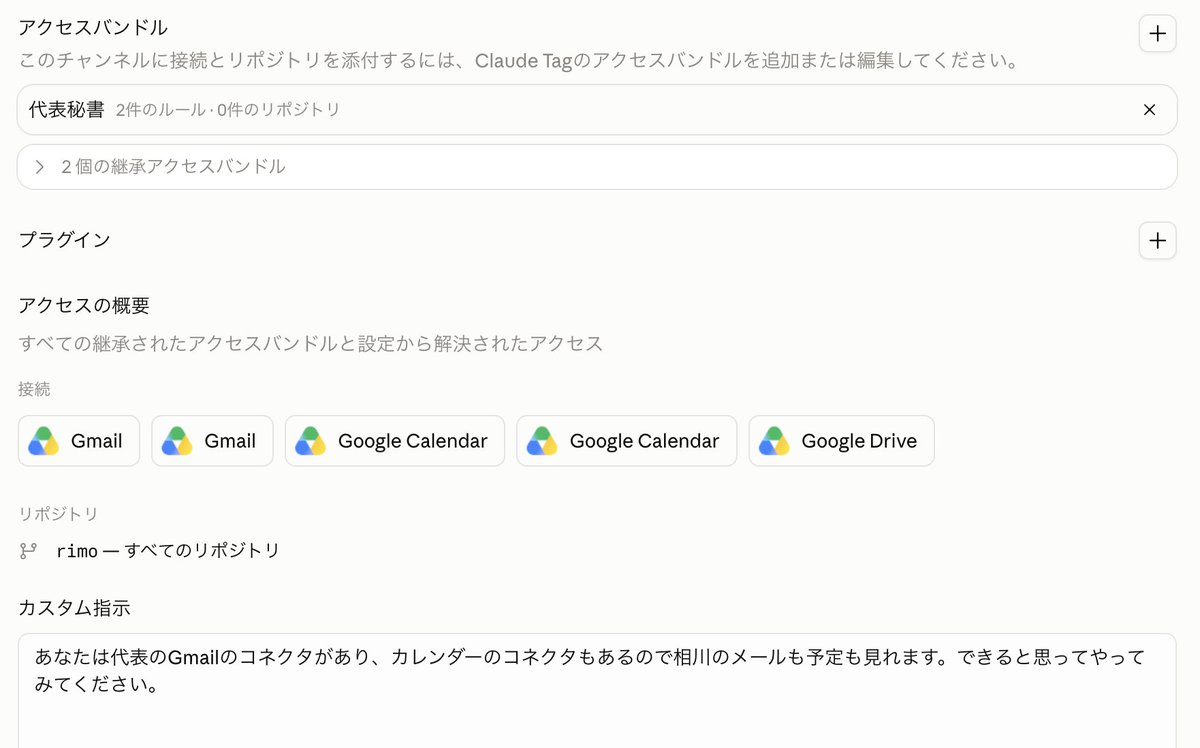Screen dimensions: 1200x748
Task: Select the second Gmail connection chip
Action: point(212,441)
